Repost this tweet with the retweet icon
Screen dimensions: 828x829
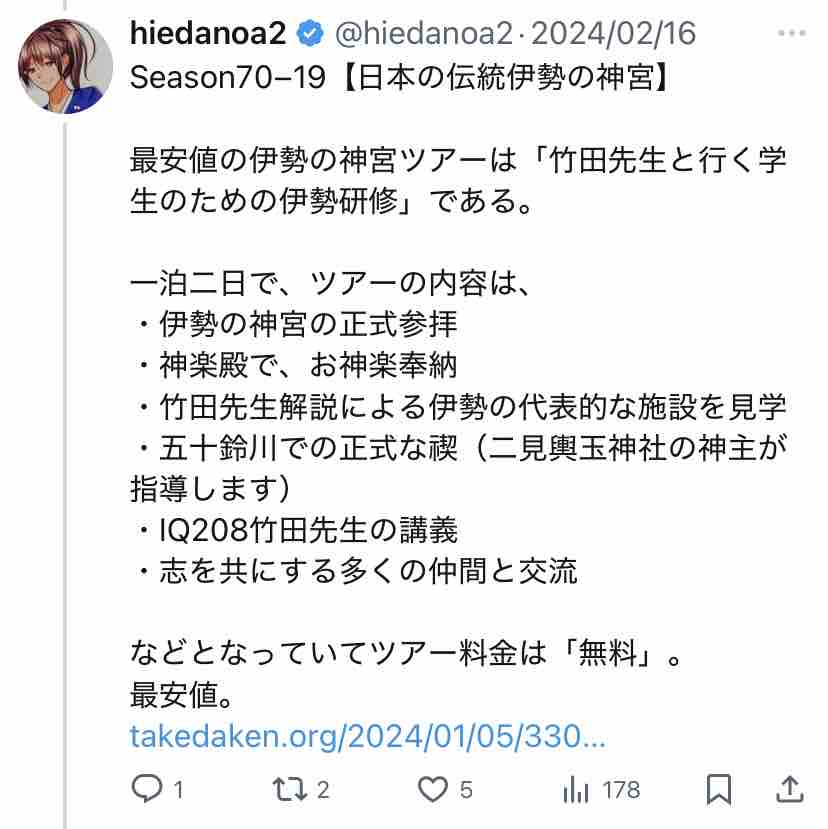tap(291, 790)
